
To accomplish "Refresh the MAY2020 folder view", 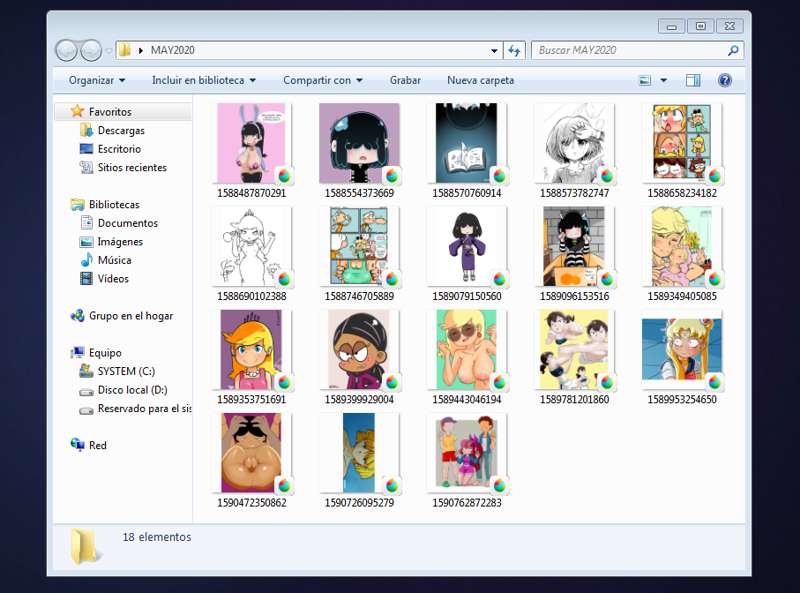I will [x=514, y=50].
